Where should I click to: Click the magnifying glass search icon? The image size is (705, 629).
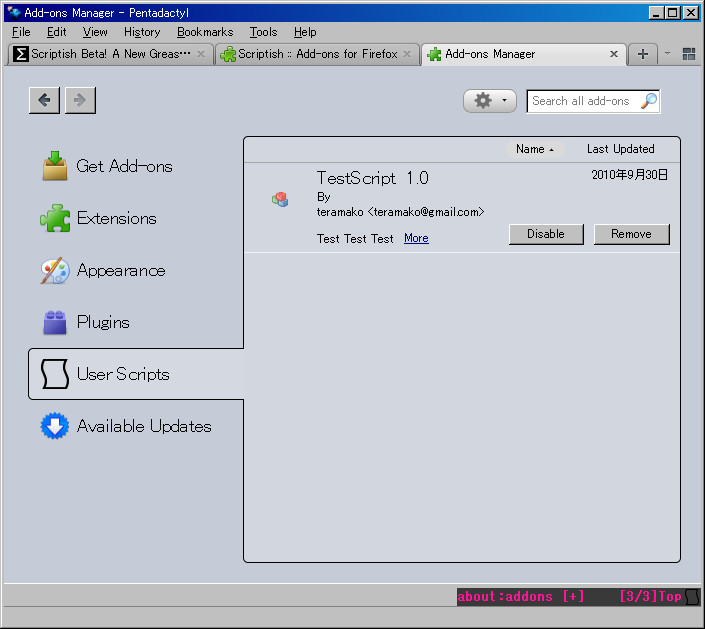[x=648, y=101]
